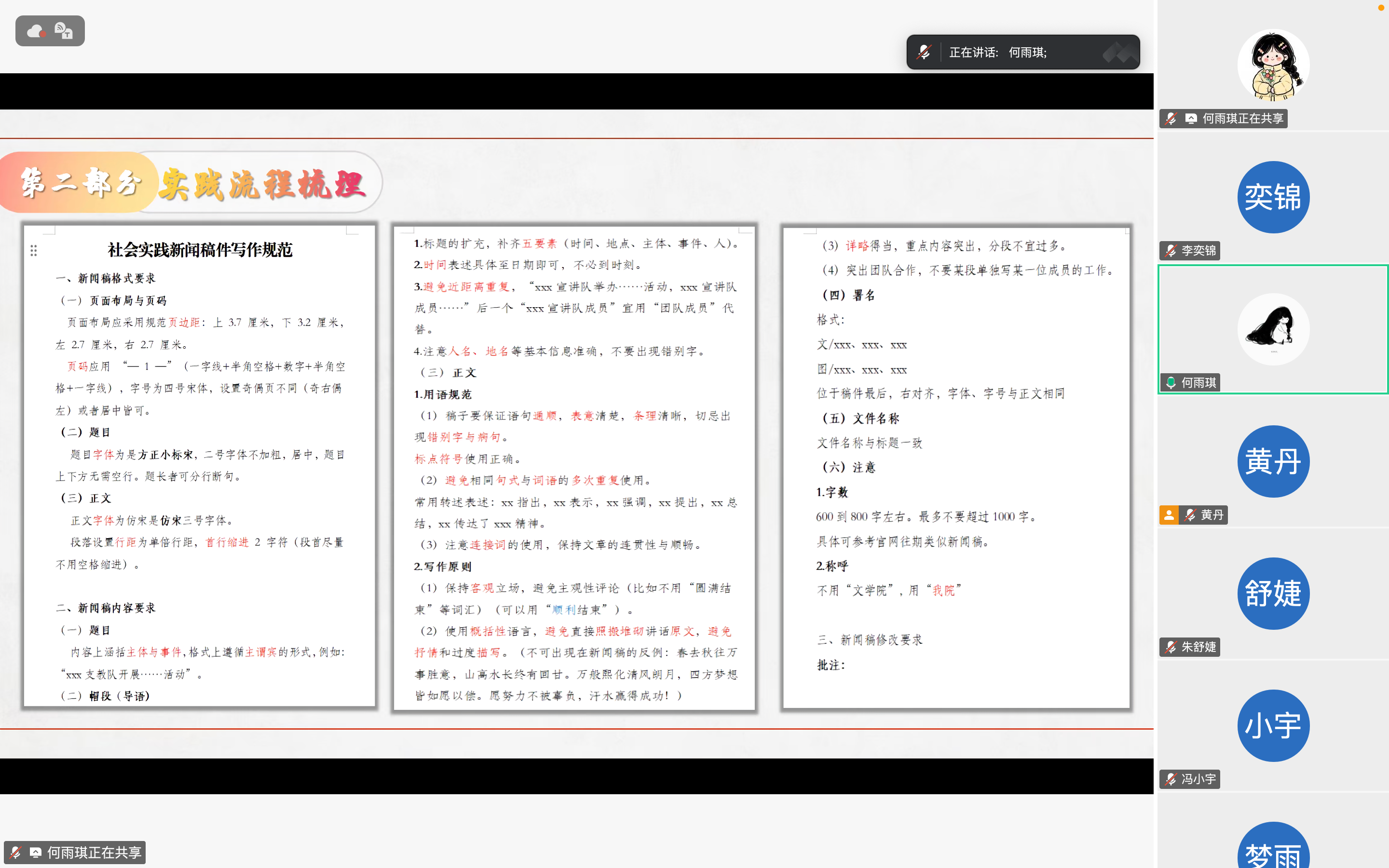Click 朱舒婕's muted microphone icon
Viewport: 1389px width, 868px height.
click(1171, 647)
